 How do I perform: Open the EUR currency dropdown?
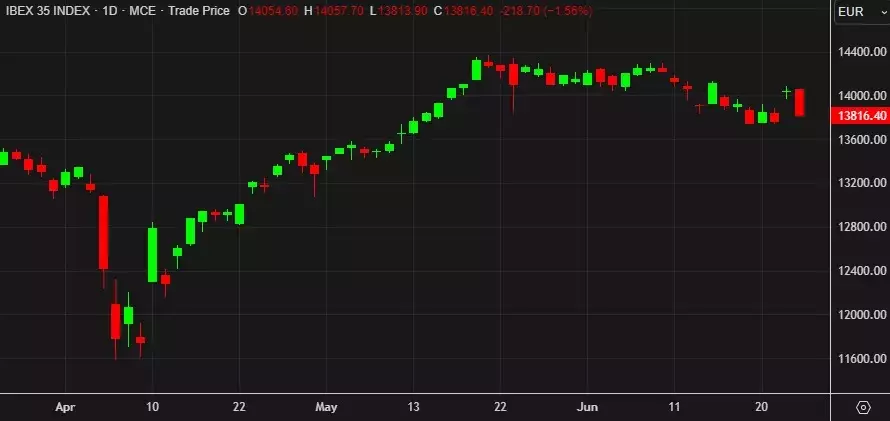point(863,12)
